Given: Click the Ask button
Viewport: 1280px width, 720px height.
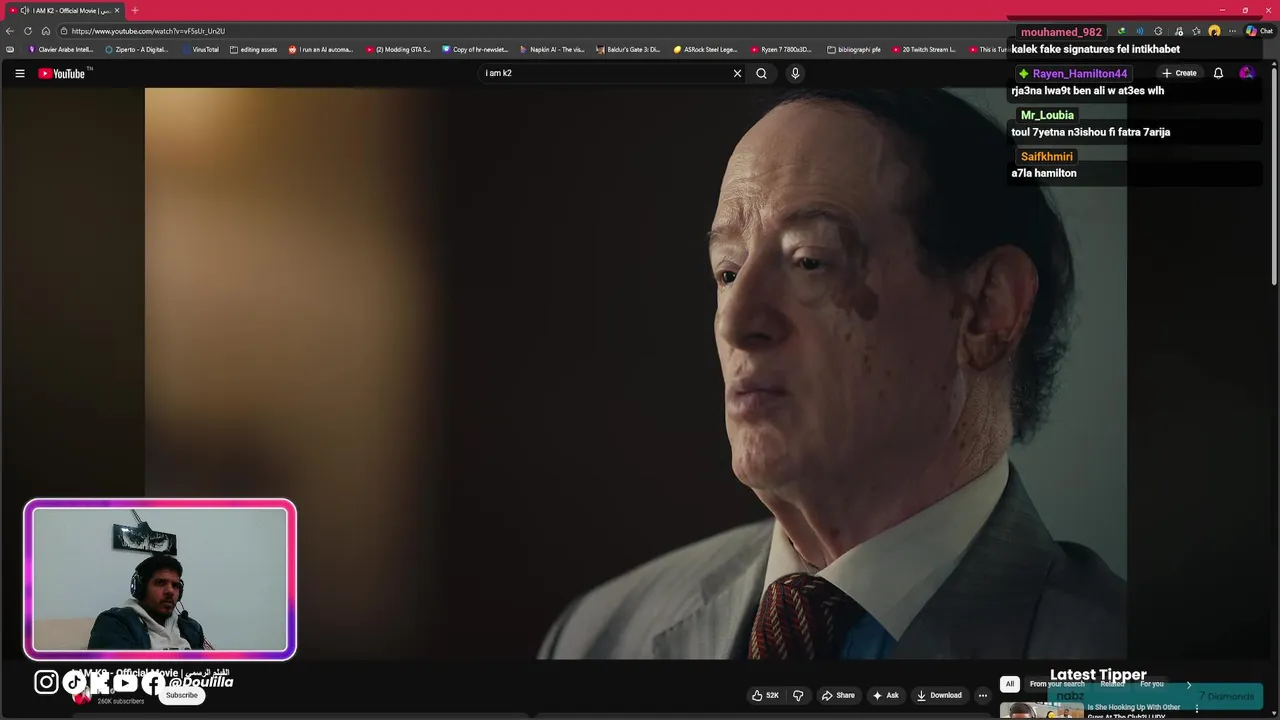Looking at the screenshot, I should coord(886,695).
